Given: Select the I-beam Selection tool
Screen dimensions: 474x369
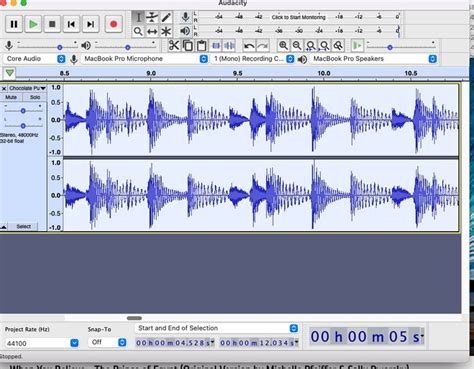Looking at the screenshot, I should click(x=138, y=17).
